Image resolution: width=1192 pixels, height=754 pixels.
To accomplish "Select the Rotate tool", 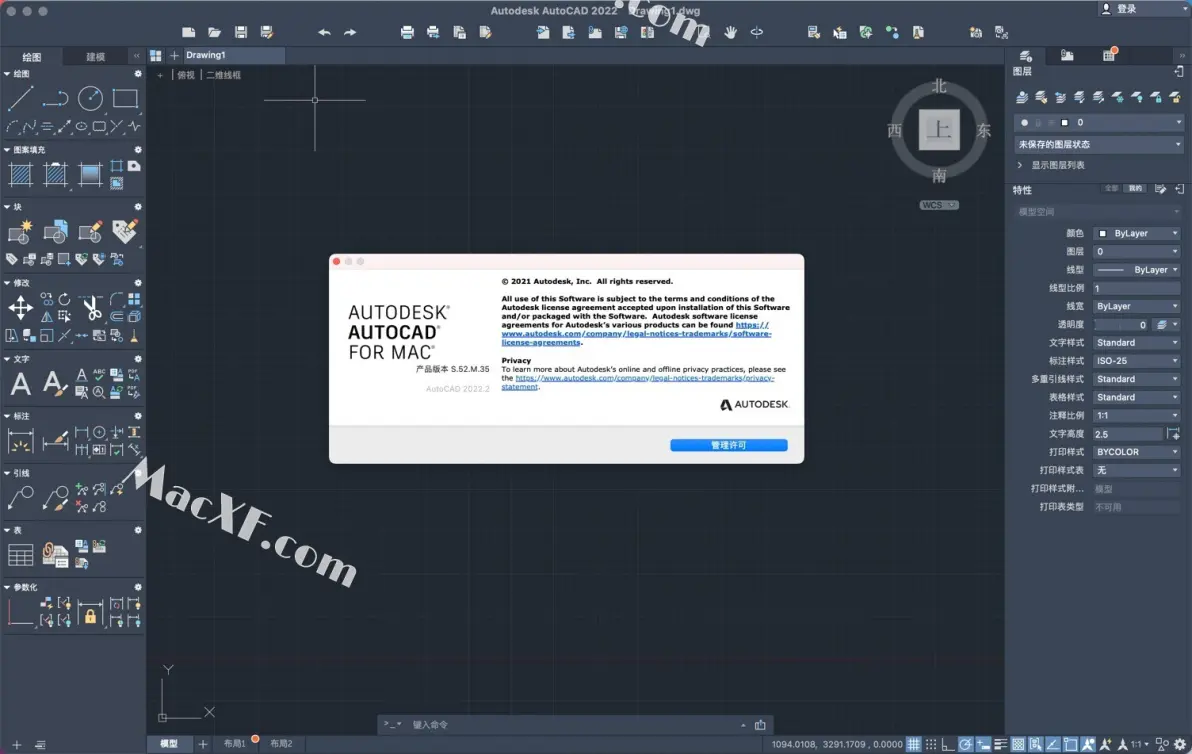I will [x=65, y=299].
